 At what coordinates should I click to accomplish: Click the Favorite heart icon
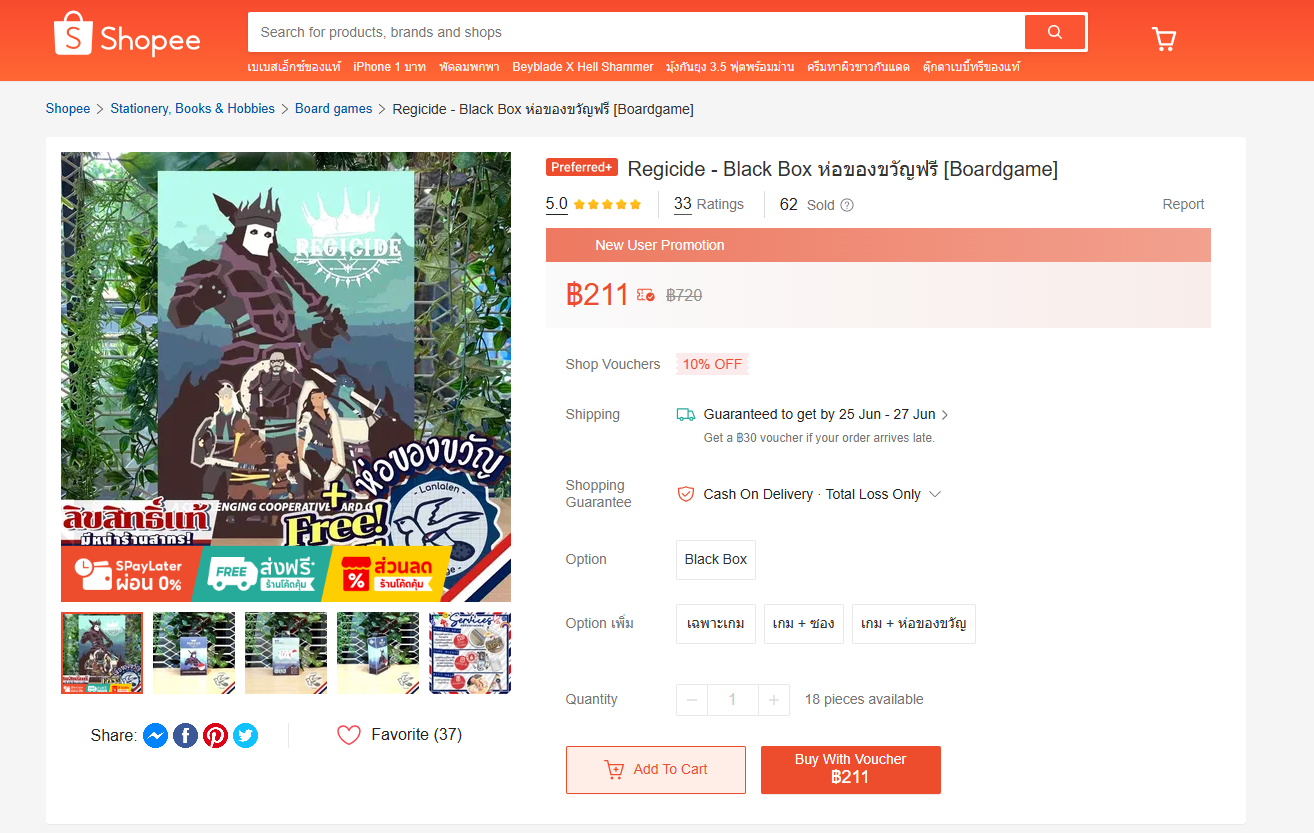[x=349, y=735]
